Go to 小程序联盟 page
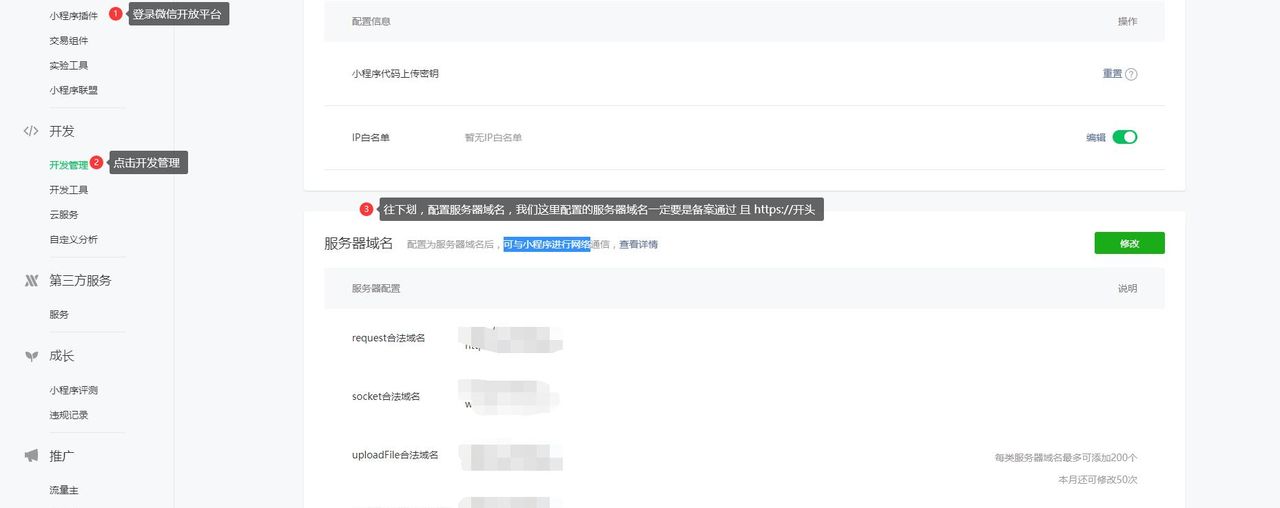Viewport: 1280px width, 508px height. (74, 90)
